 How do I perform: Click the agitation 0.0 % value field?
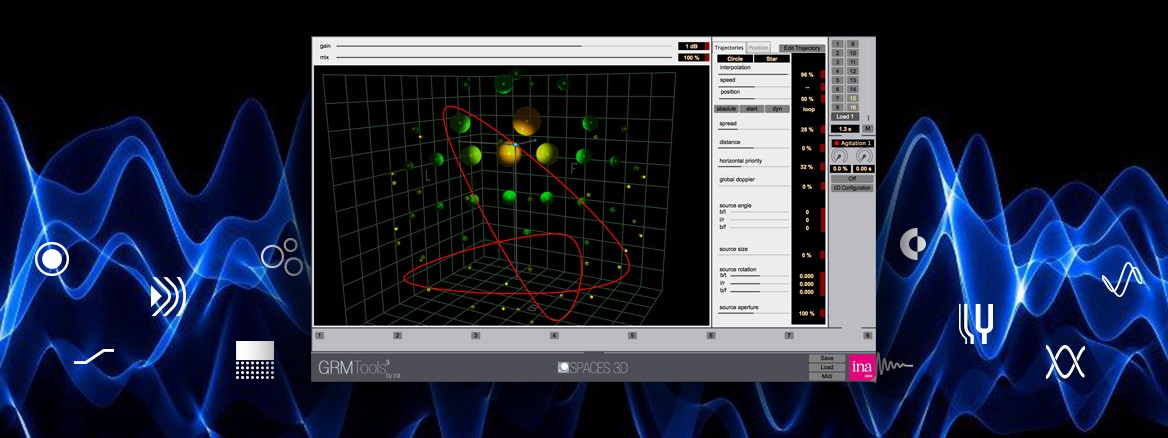[841, 169]
